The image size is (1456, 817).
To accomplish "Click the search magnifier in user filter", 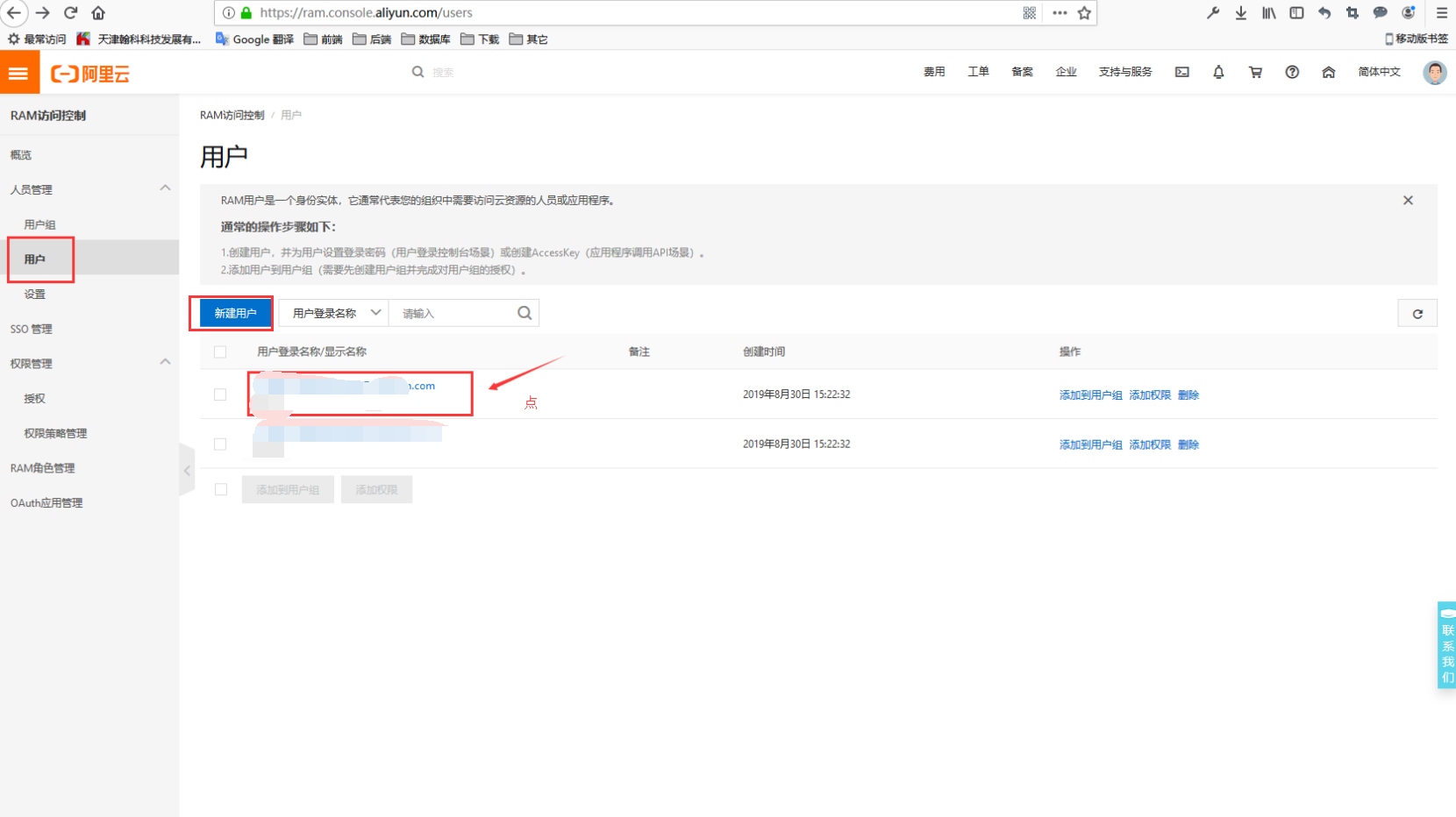I will (525, 313).
